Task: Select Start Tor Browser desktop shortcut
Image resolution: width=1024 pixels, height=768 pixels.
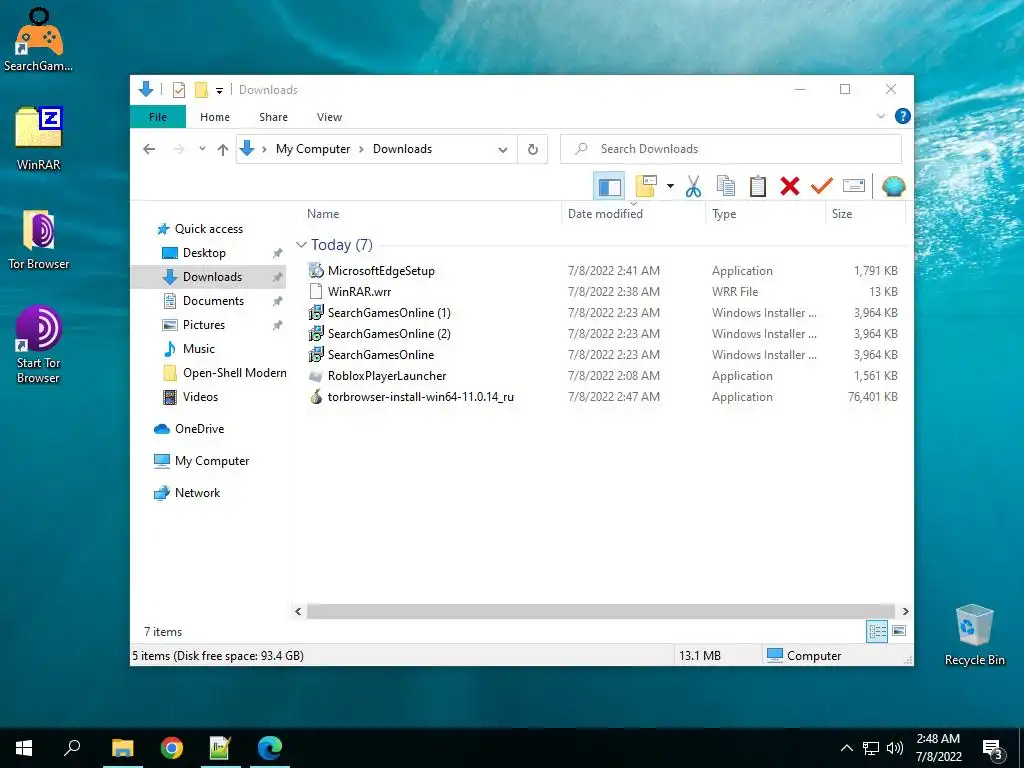Action: point(39,345)
